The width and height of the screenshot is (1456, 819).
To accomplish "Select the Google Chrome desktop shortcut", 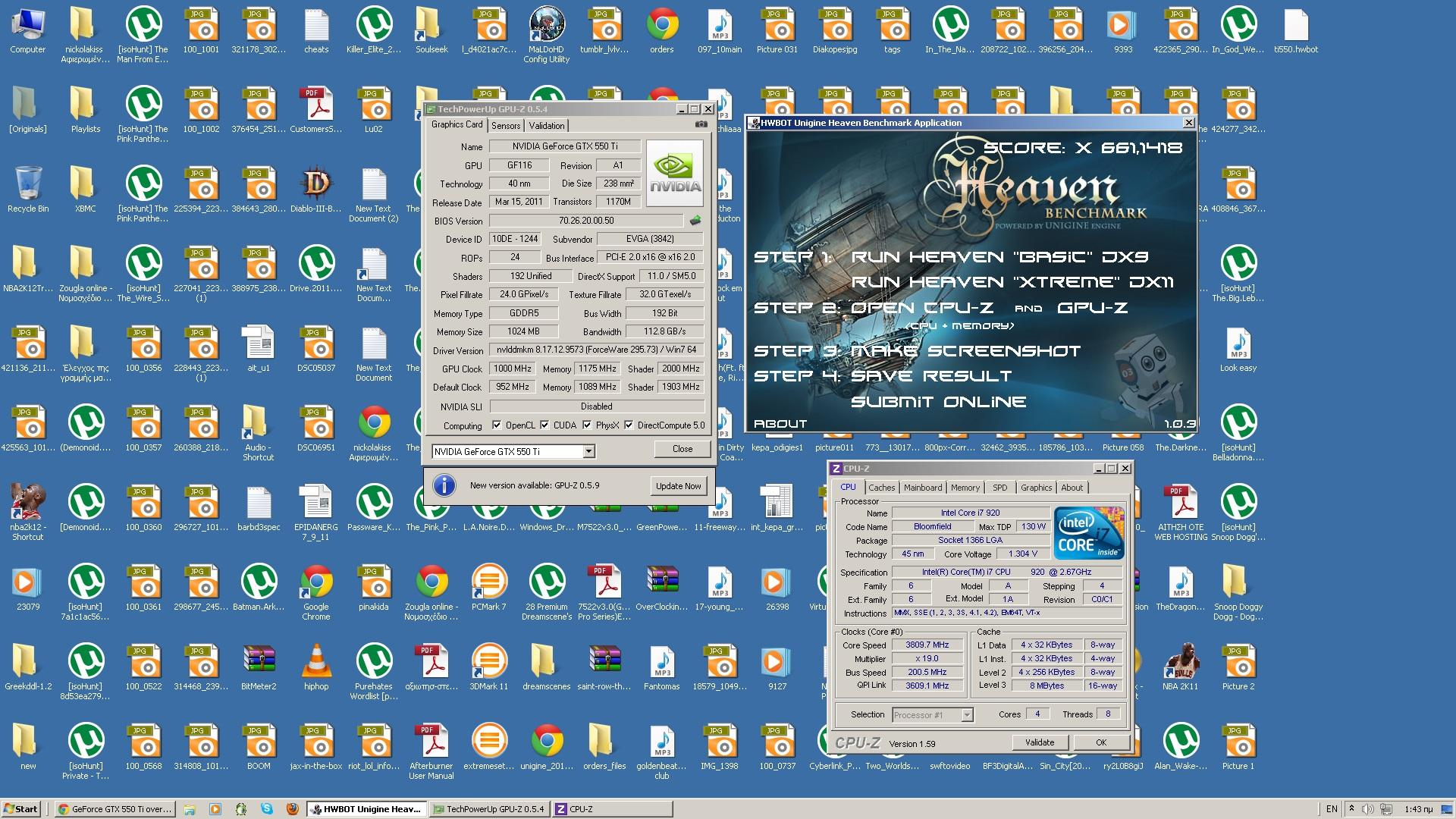I will [x=316, y=593].
